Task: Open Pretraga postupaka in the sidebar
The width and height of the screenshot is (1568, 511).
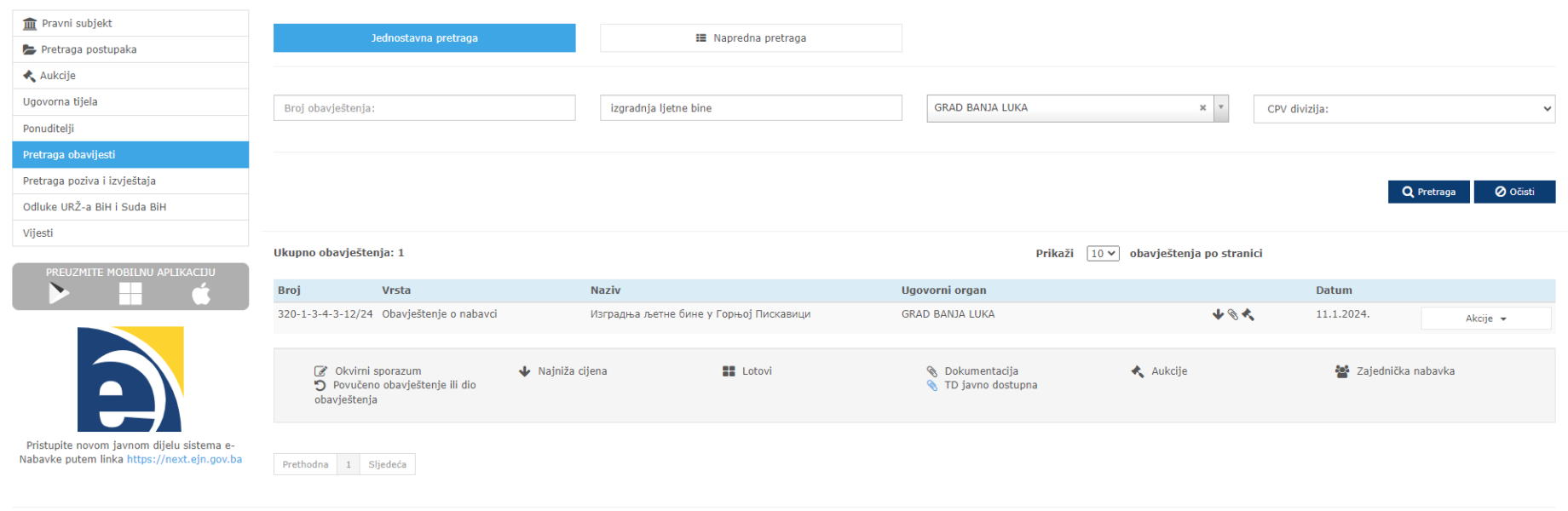Action: [88, 49]
